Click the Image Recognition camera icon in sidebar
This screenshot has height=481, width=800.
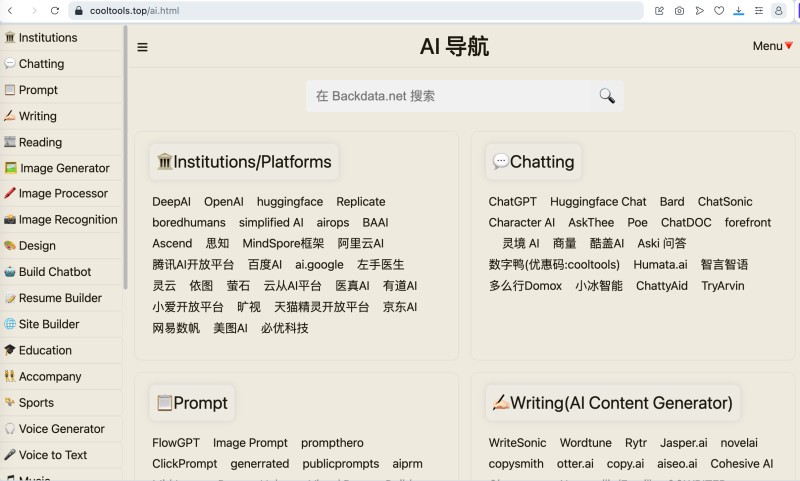10,220
